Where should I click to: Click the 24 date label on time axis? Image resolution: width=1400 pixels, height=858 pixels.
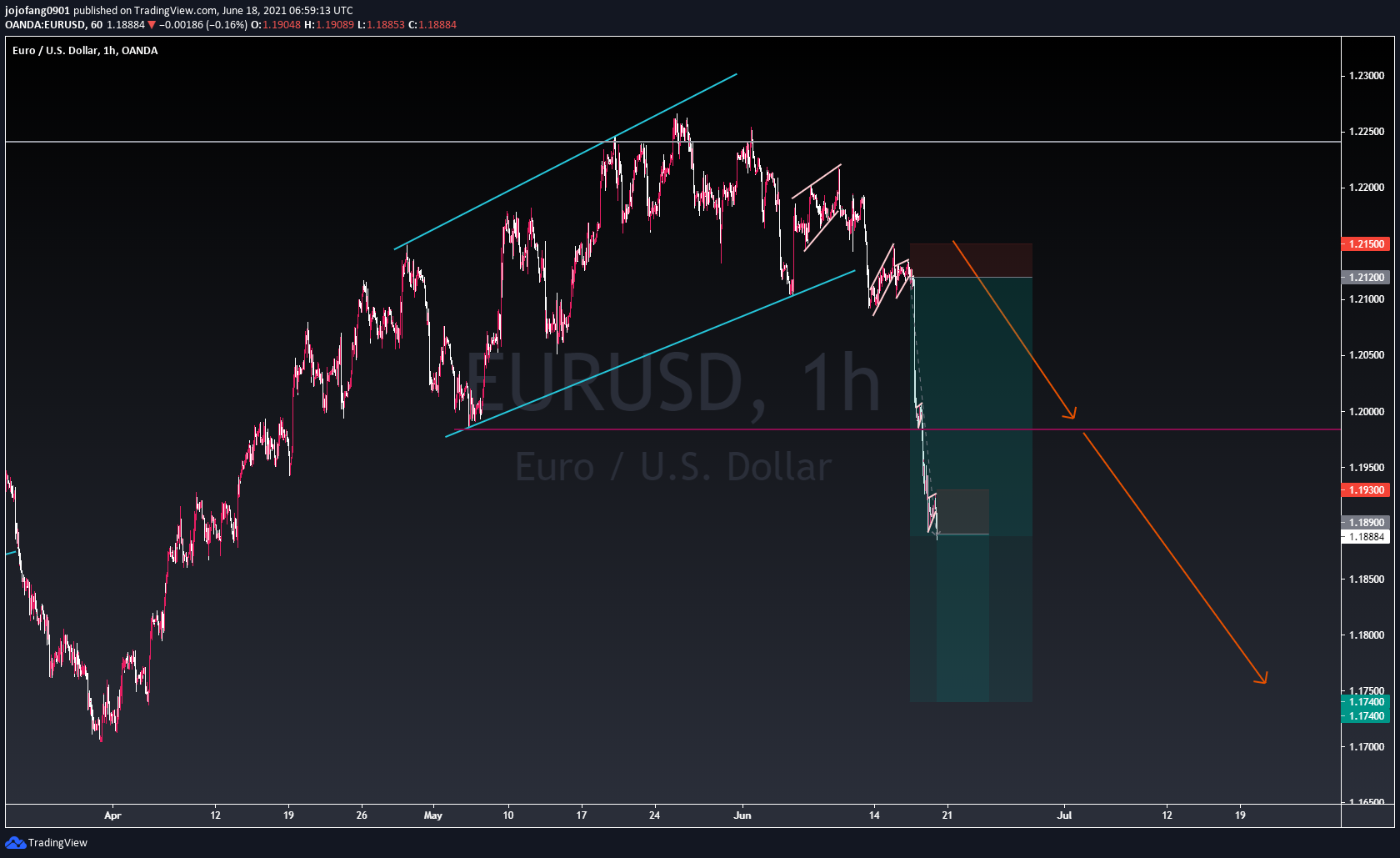tap(655, 815)
